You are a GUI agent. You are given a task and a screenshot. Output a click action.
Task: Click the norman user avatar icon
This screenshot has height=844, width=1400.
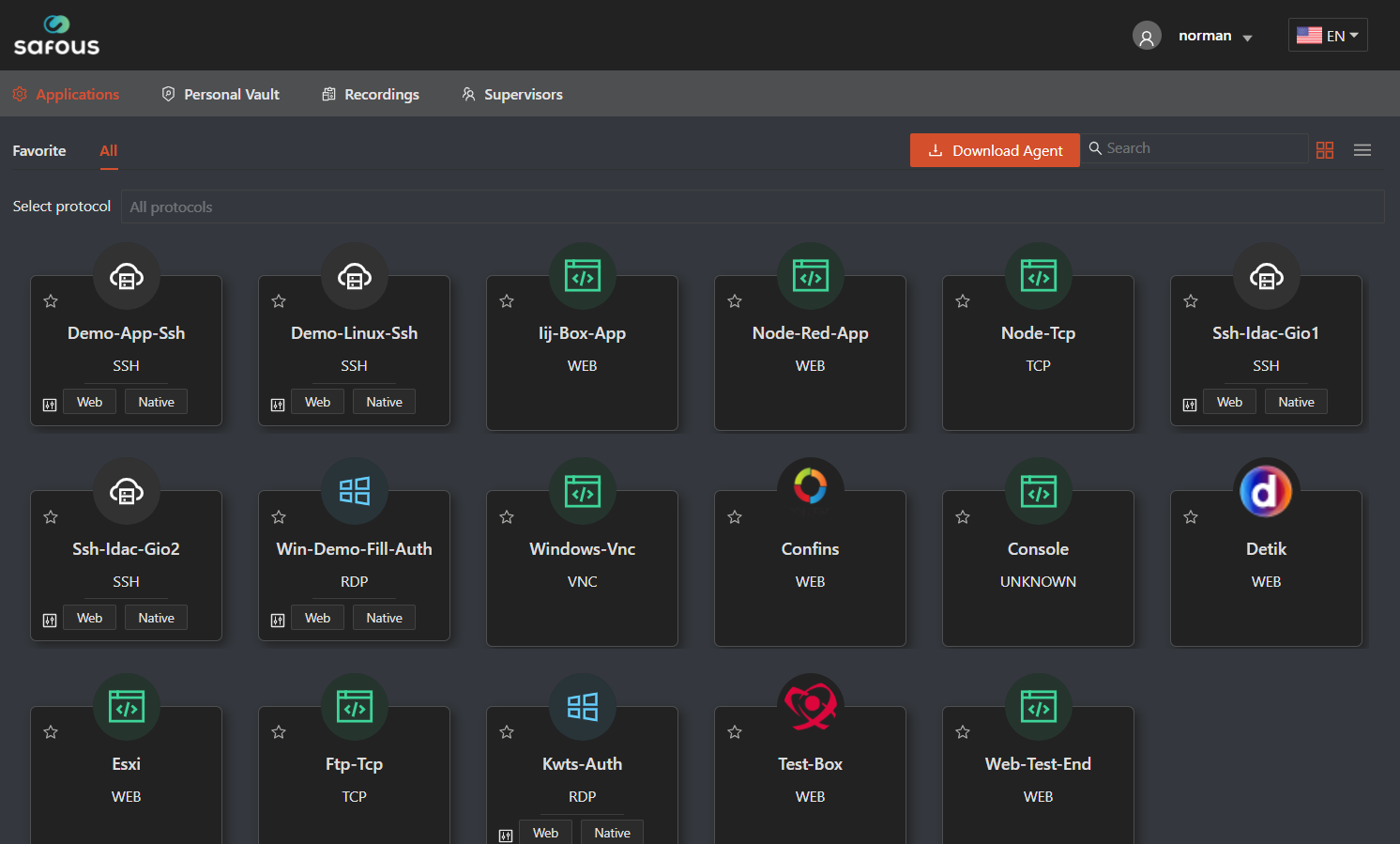pyautogui.click(x=1147, y=37)
